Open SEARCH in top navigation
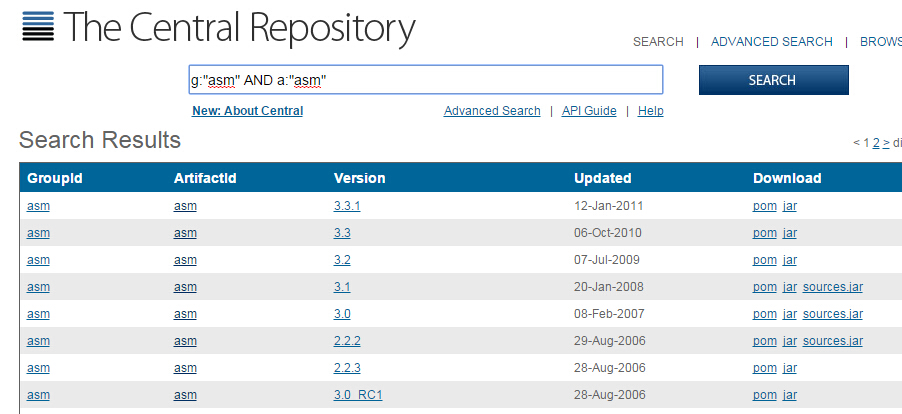Screen dimensions: 902x414 pyautogui.click(x=658, y=42)
